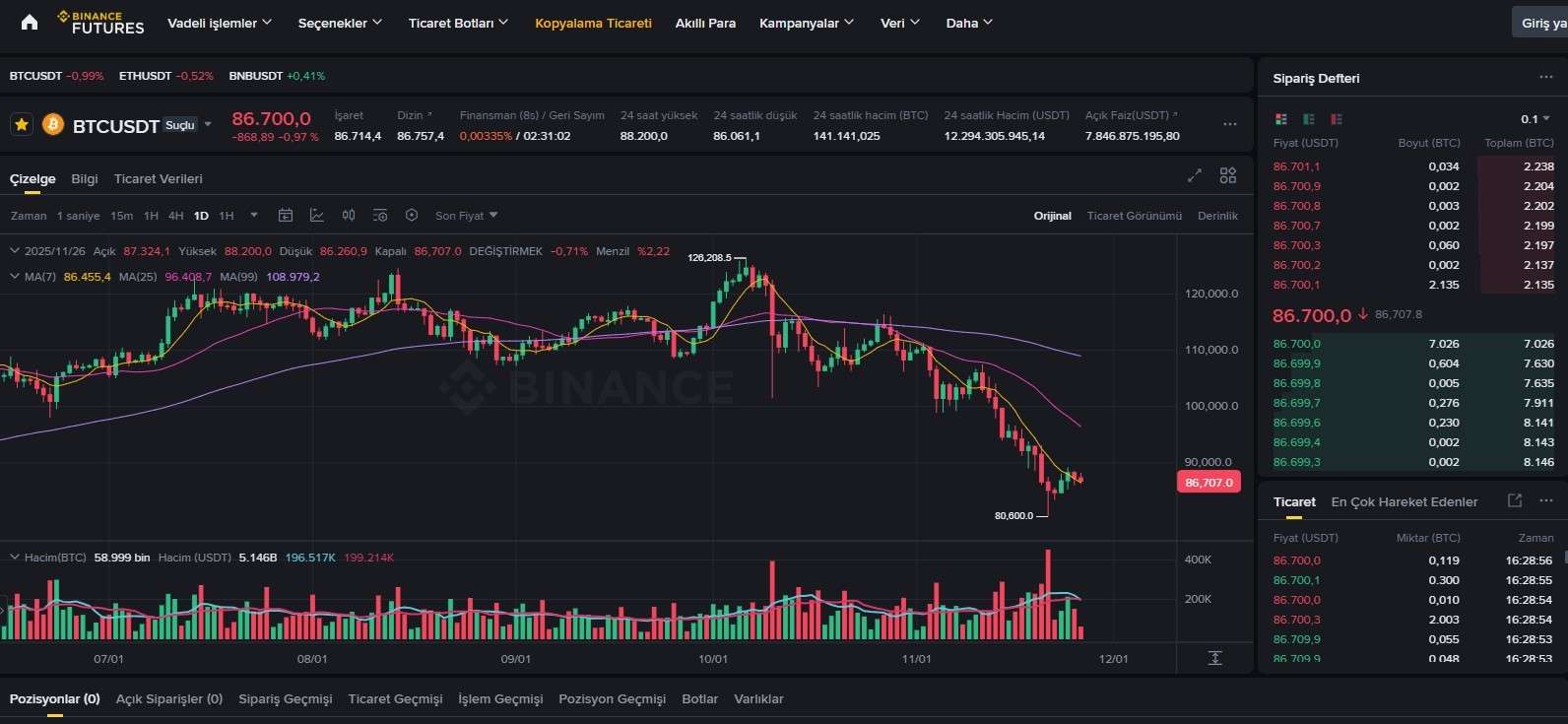Switch to the Ticaret Verileri tab
This screenshot has height=724, width=1568.
pyautogui.click(x=158, y=178)
